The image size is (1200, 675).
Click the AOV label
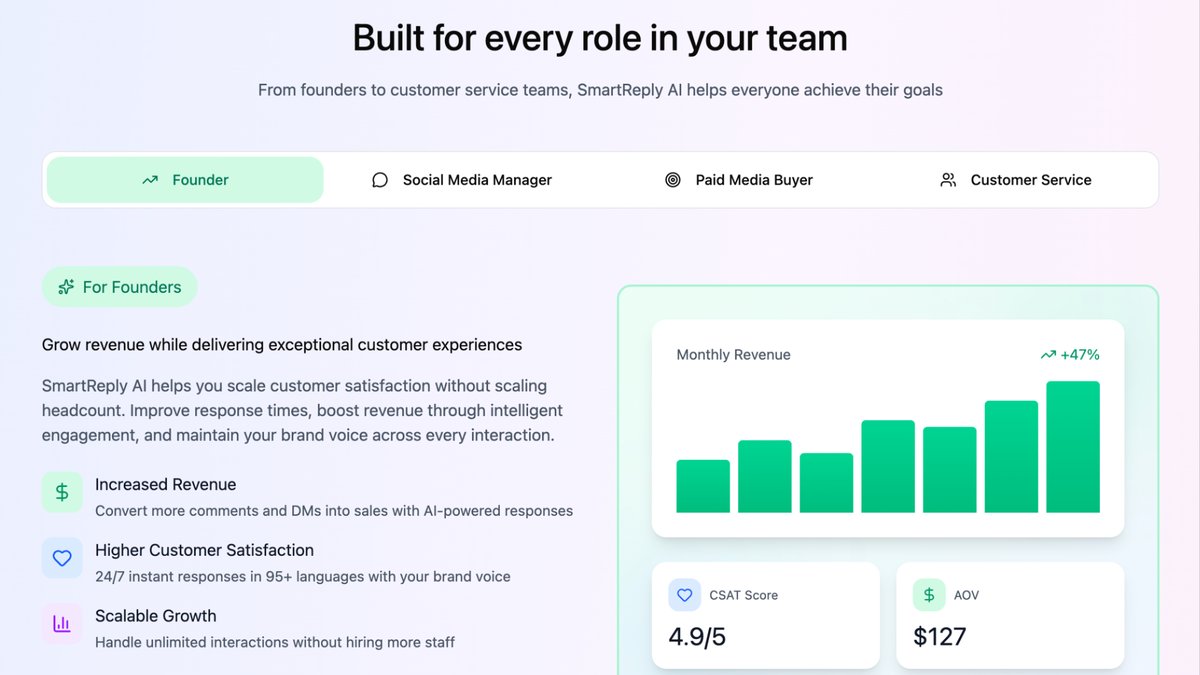967,595
